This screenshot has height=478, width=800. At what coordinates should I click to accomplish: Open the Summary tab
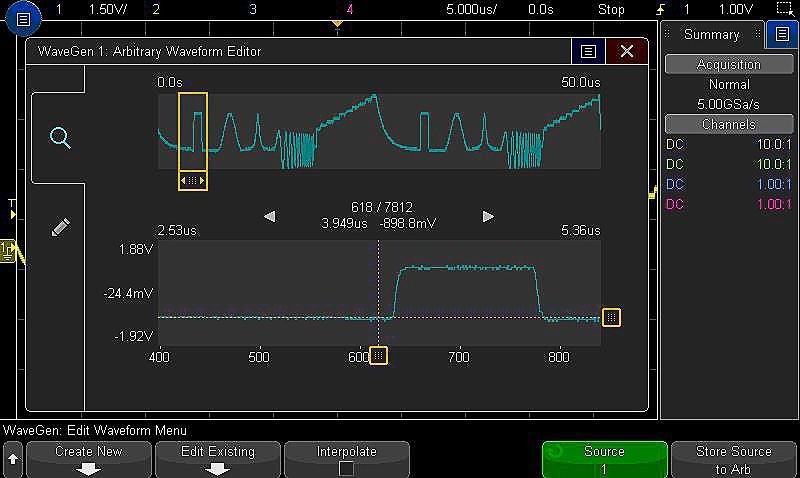[712, 34]
